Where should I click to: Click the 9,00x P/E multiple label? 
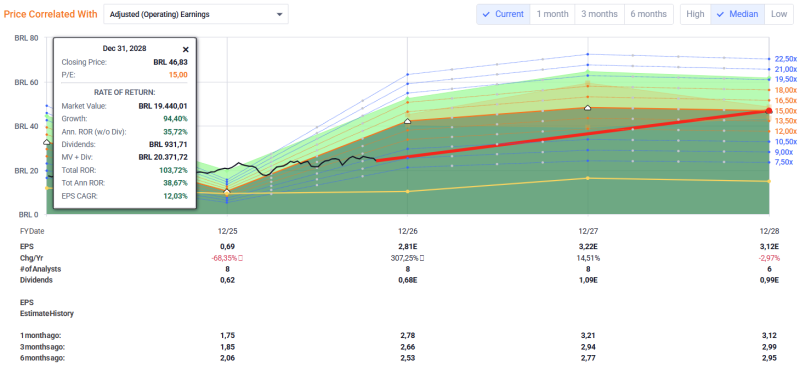pyautogui.click(x=784, y=152)
